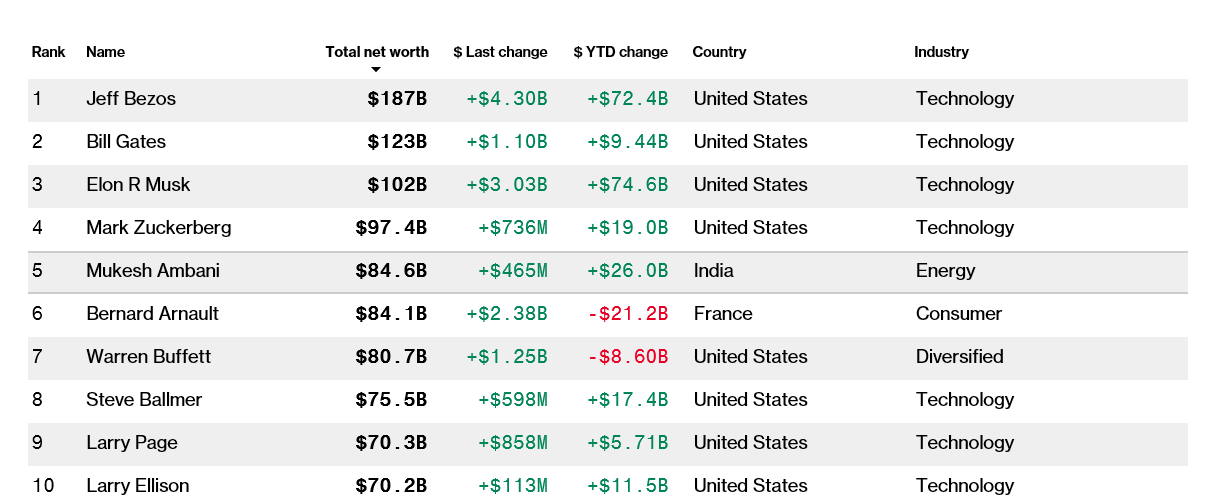Sort by the Rank column header
1208x501 pixels.
[x=48, y=52]
